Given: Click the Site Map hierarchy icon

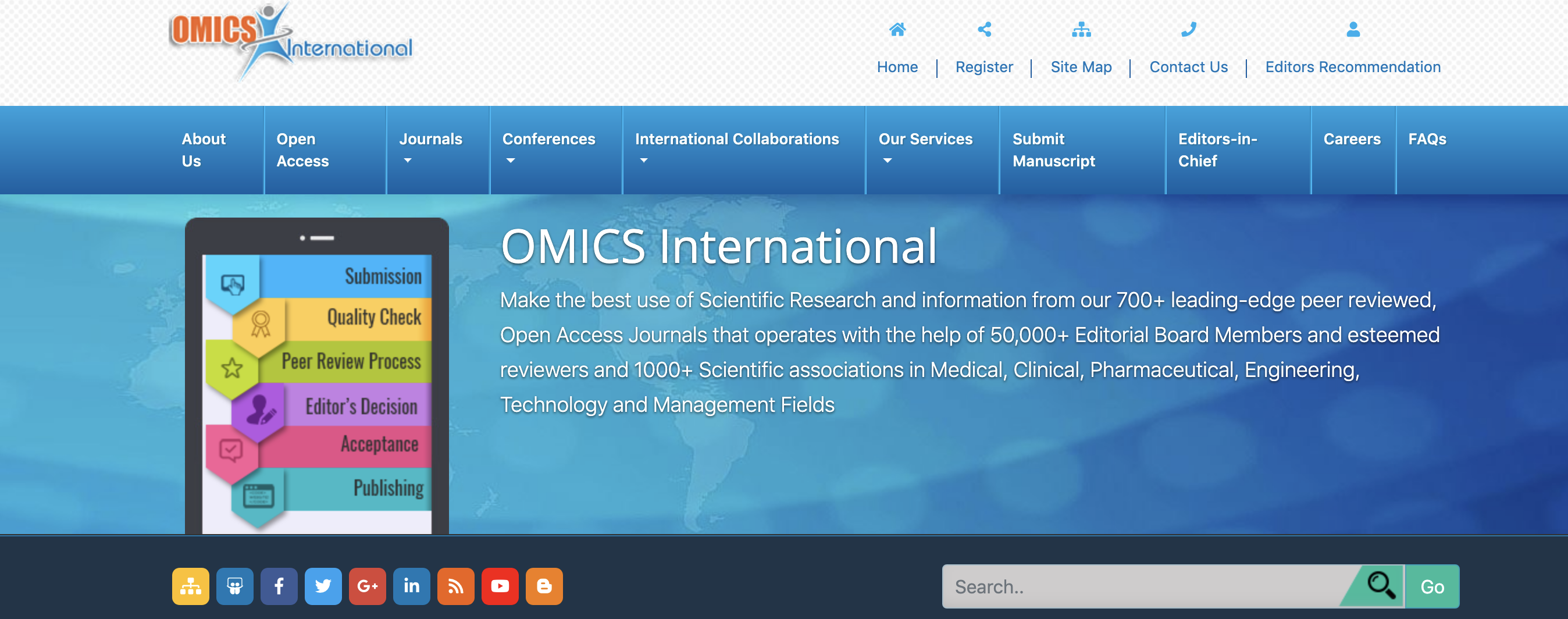Looking at the screenshot, I should [x=1081, y=29].
